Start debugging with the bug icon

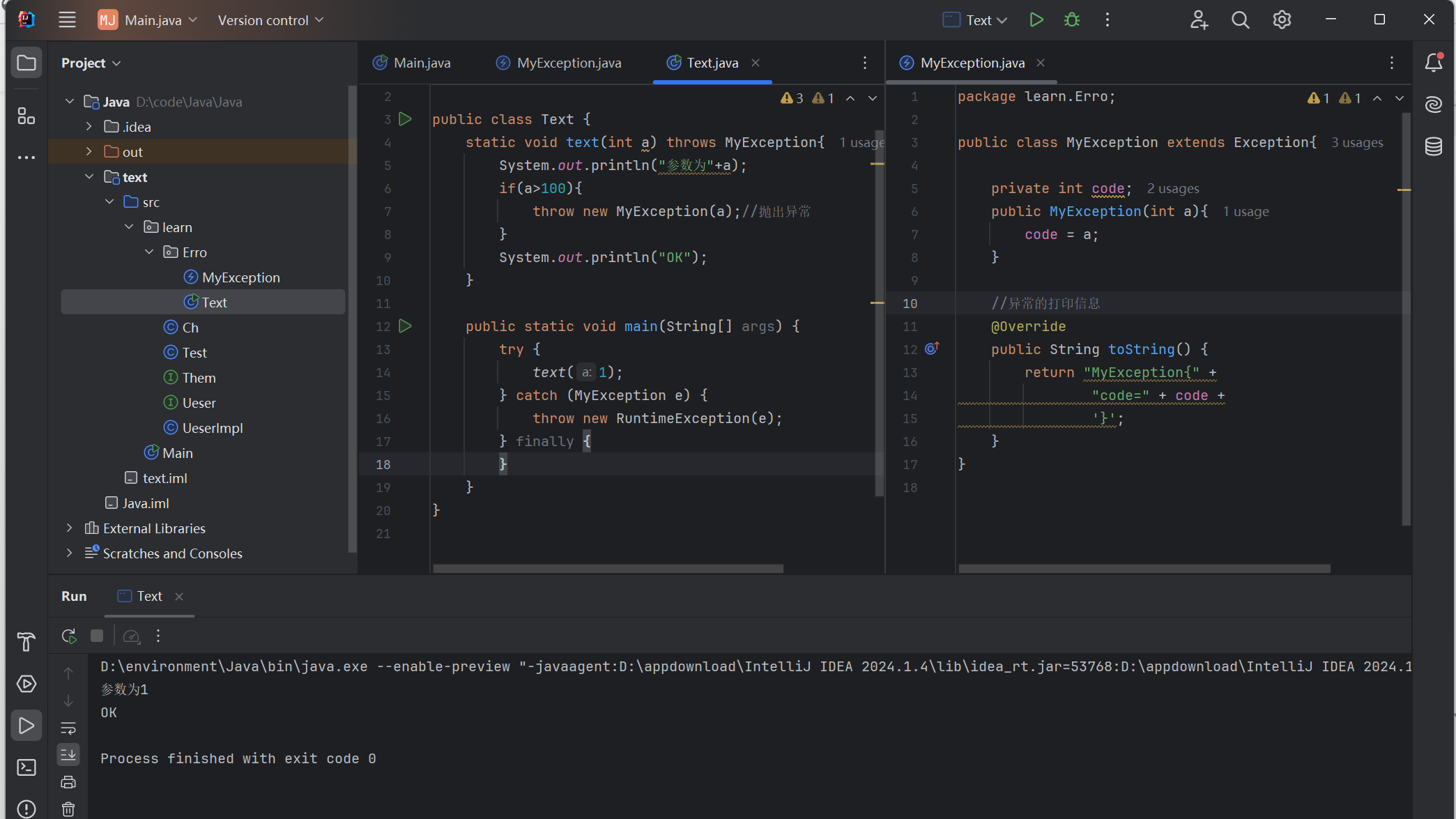(x=1072, y=20)
